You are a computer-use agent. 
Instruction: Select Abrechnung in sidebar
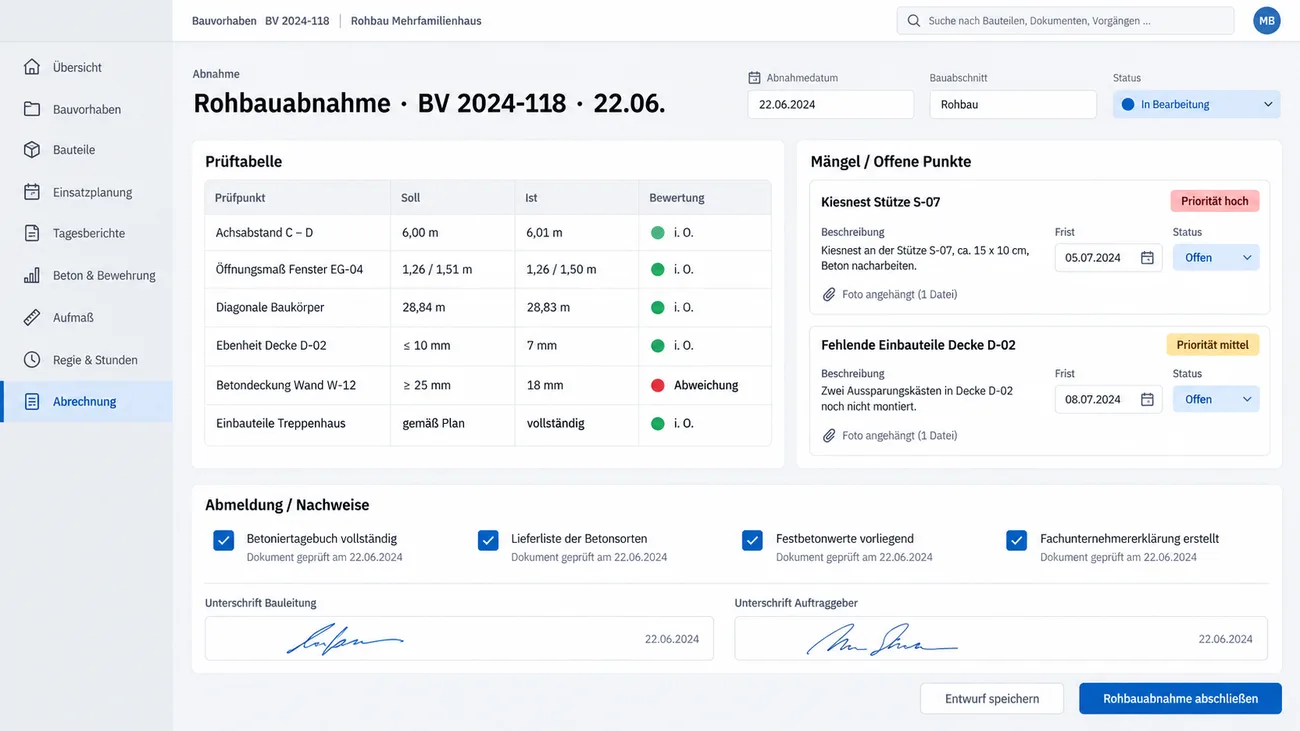point(86,401)
